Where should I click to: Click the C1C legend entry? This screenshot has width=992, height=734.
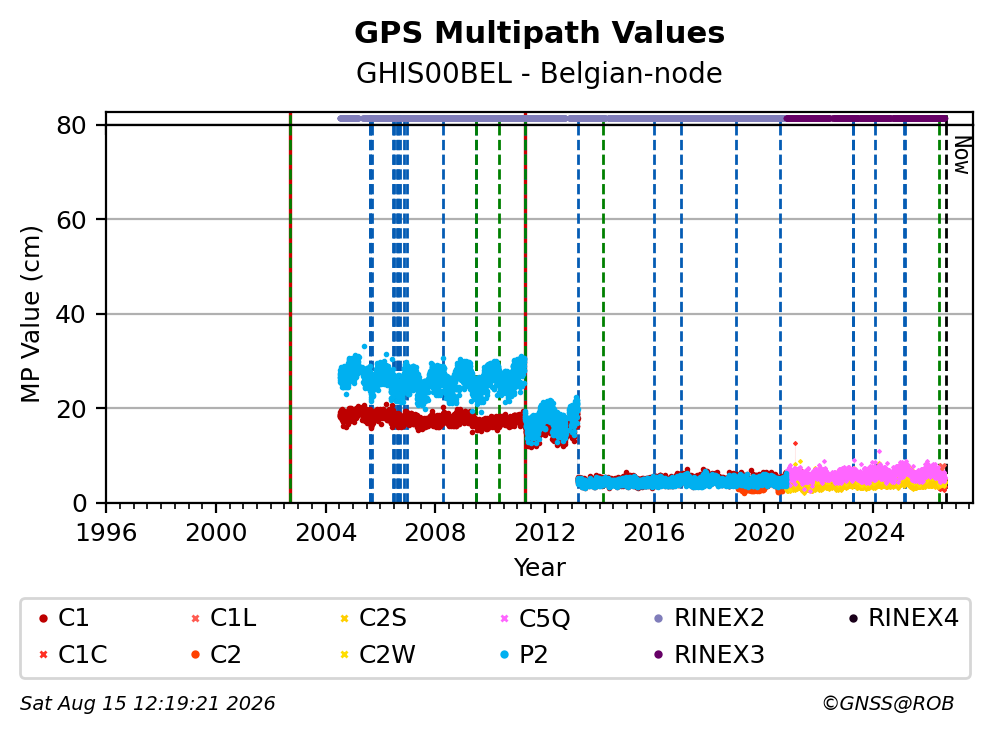[72, 654]
